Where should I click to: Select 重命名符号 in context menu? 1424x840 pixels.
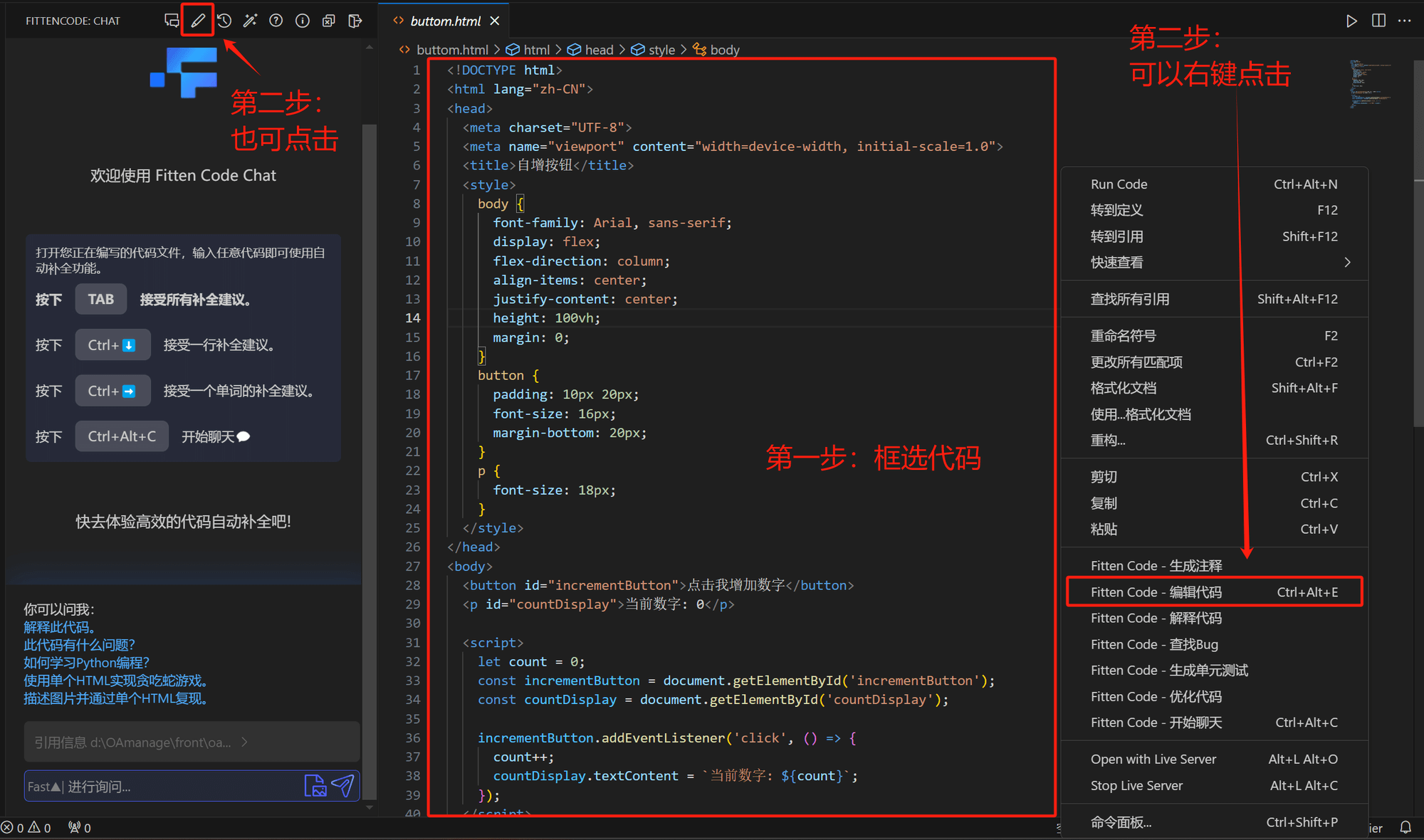1214,336
